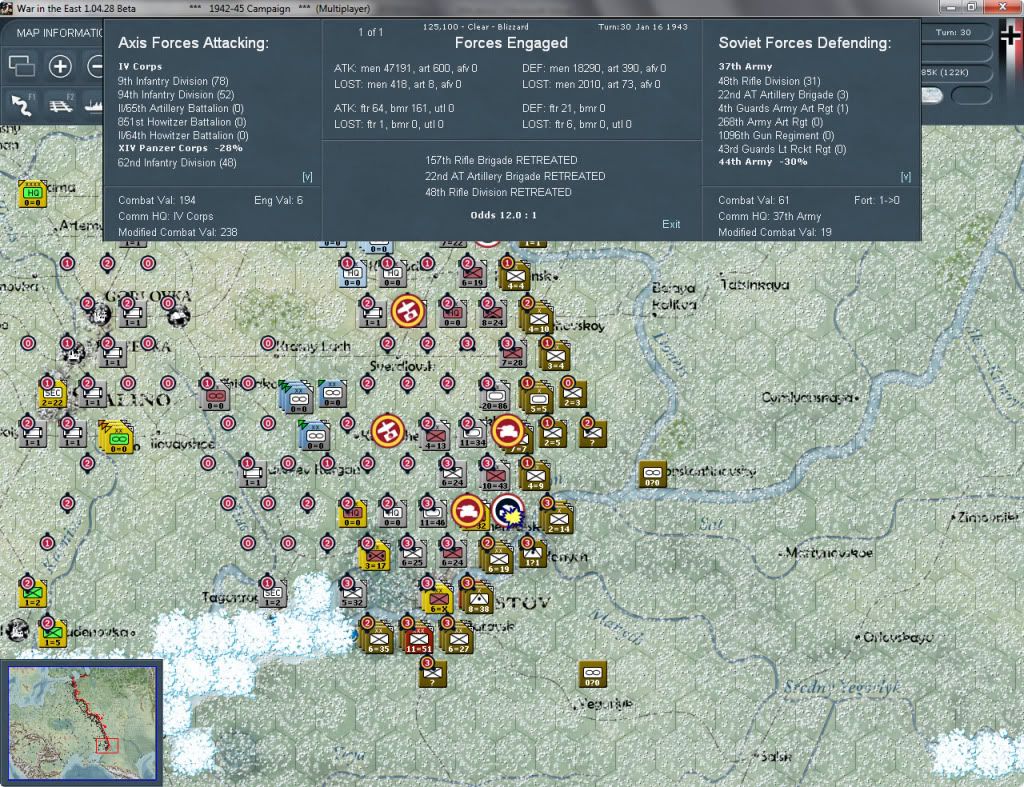Screen dimensions: 1024x787
Task: Click the 22nd AT Artillery Brigade (3) entry
Action: tap(783, 95)
